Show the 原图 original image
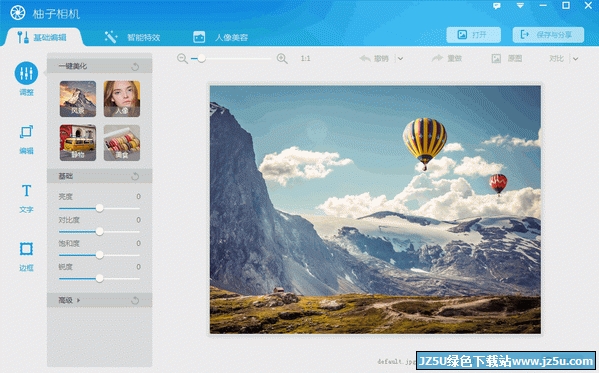 coord(507,58)
